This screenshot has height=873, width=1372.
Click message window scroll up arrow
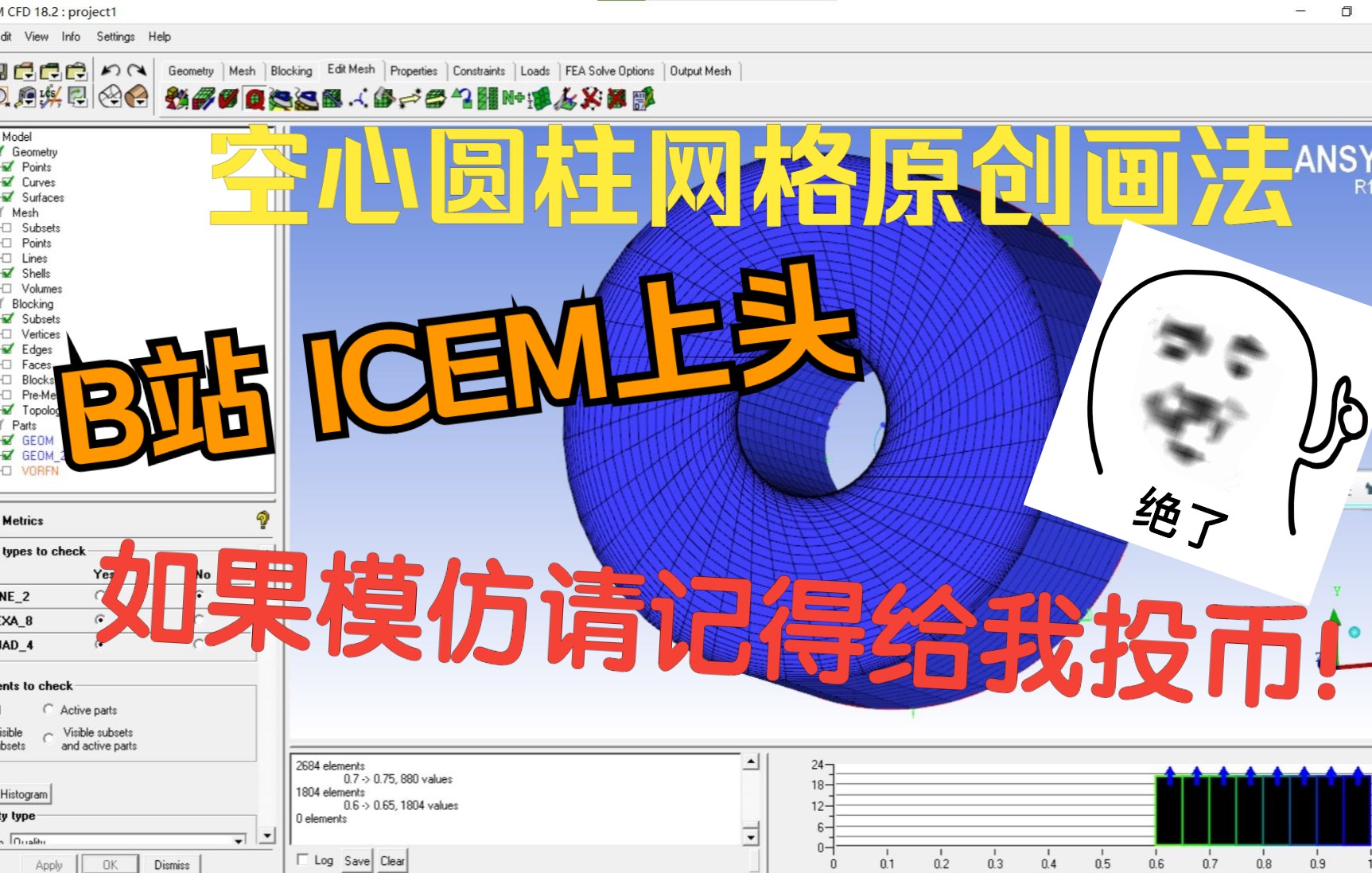point(751,762)
